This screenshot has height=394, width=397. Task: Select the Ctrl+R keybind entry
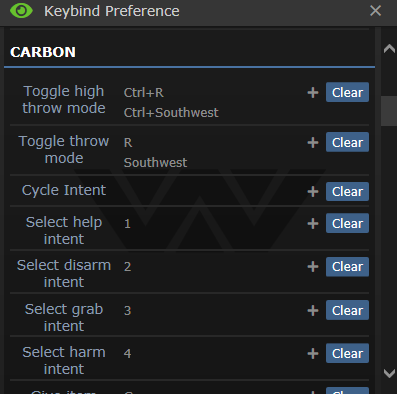click(x=144, y=93)
